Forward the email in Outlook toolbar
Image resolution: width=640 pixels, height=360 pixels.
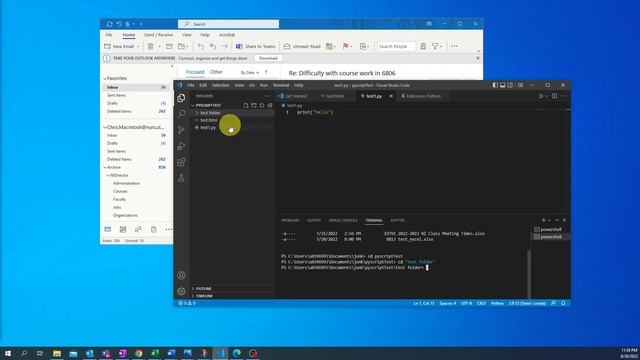224,47
